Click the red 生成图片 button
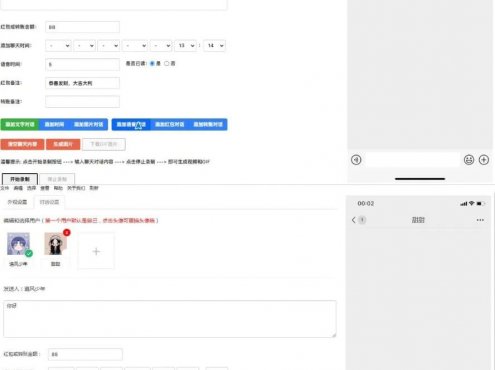The width and height of the screenshot is (495, 370). [x=63, y=144]
